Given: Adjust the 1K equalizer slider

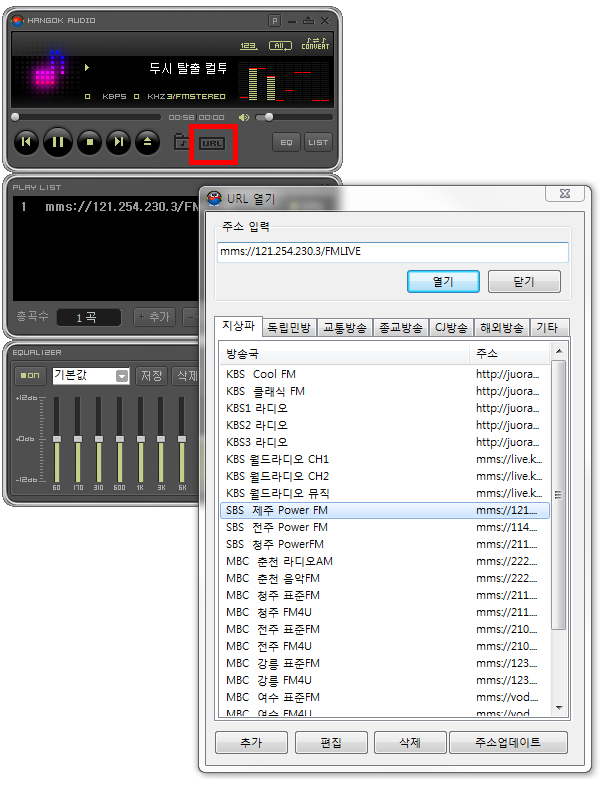Looking at the screenshot, I should (141, 439).
